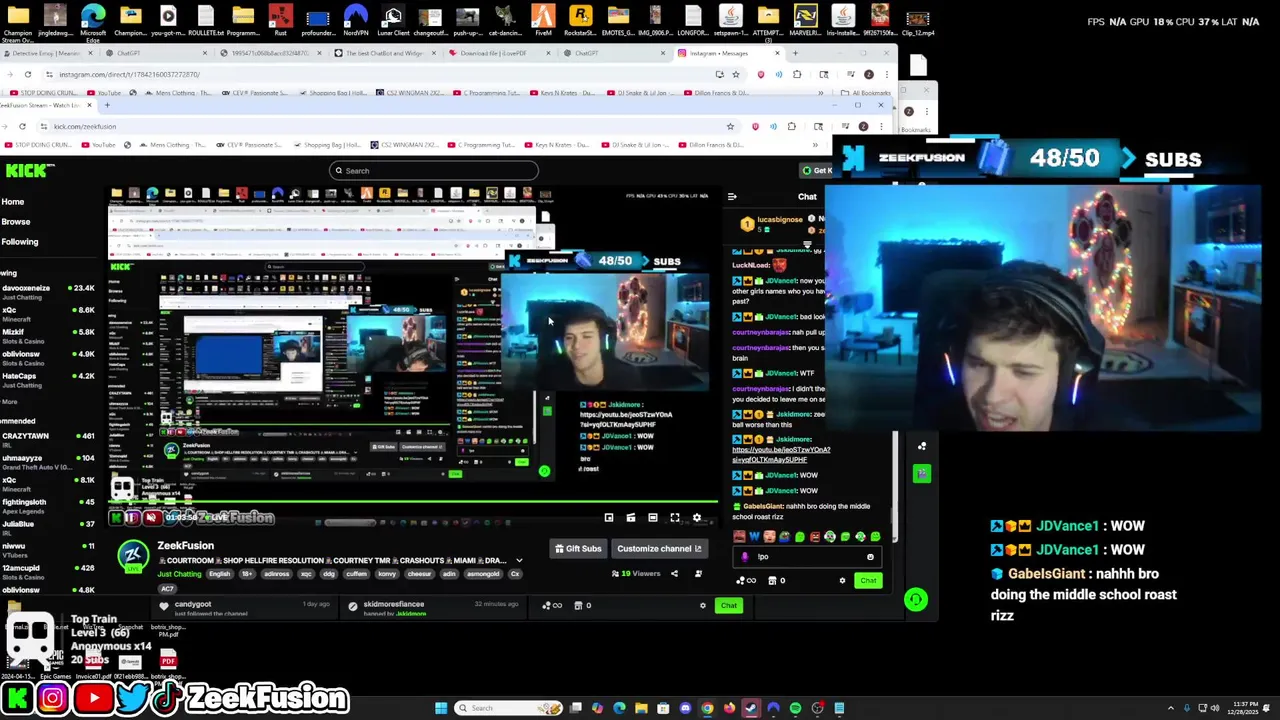The width and height of the screenshot is (1280, 720).
Task: Click the green Chat send button in the chat panel
Action: click(x=868, y=581)
